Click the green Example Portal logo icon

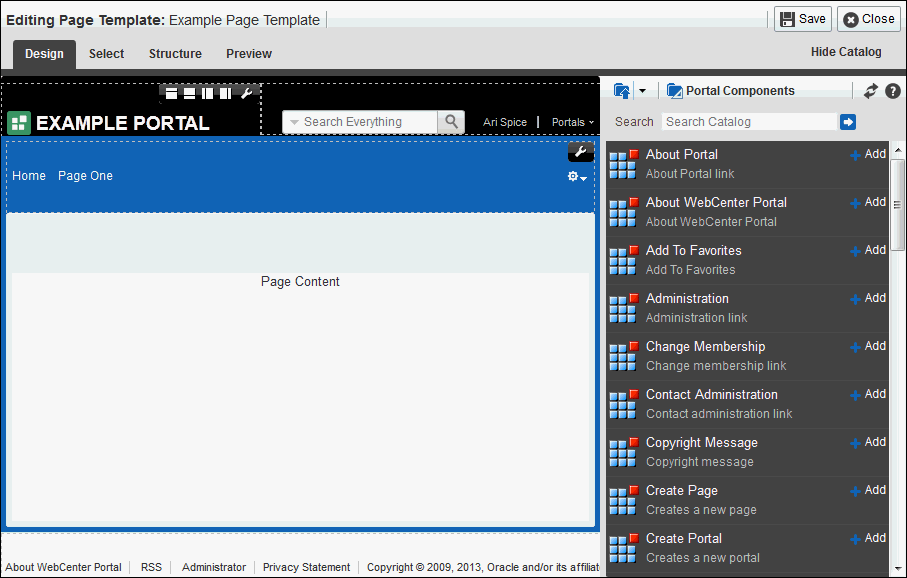[19, 123]
